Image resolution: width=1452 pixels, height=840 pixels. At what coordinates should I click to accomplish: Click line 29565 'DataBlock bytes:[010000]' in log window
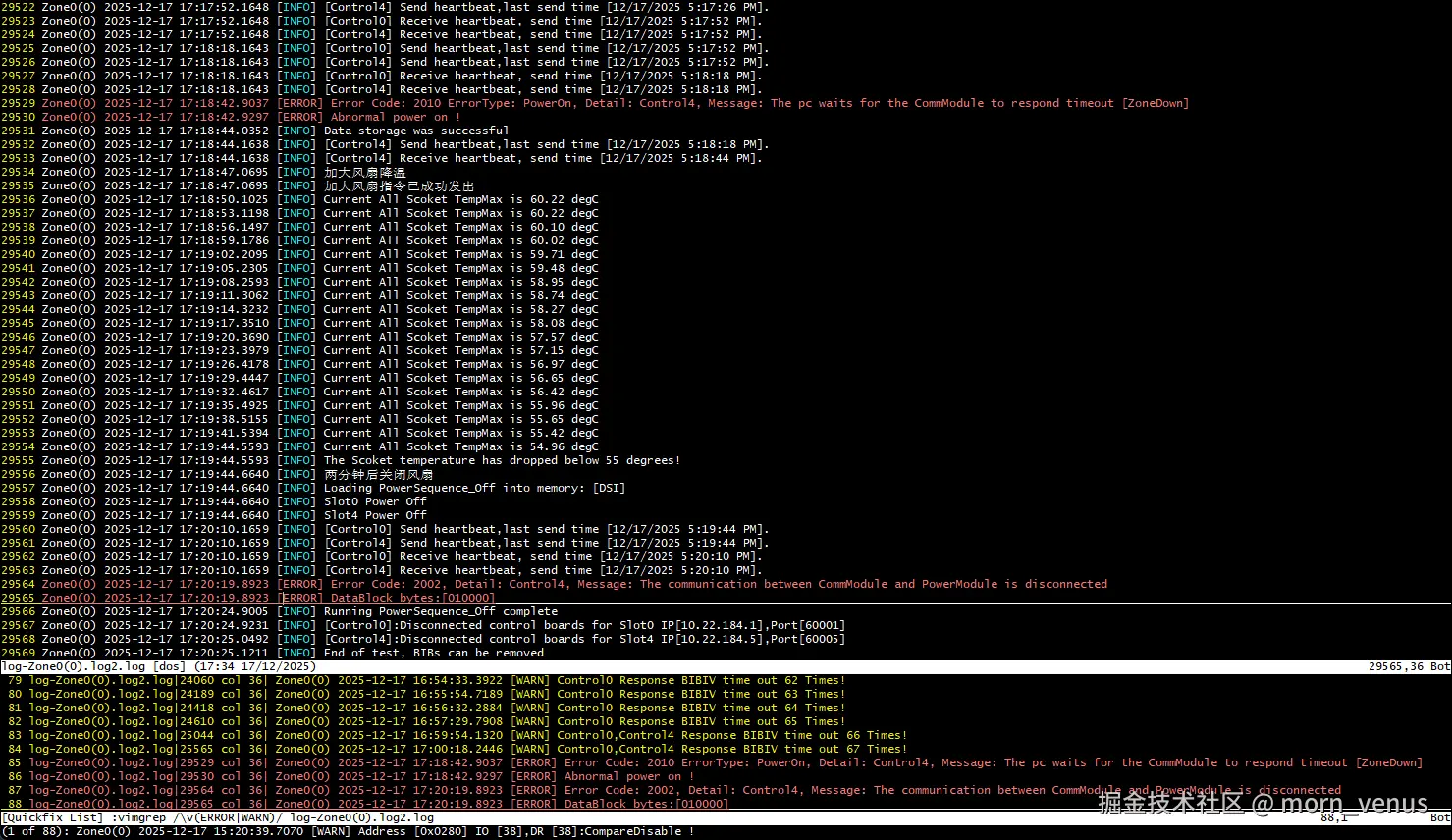coord(248,598)
